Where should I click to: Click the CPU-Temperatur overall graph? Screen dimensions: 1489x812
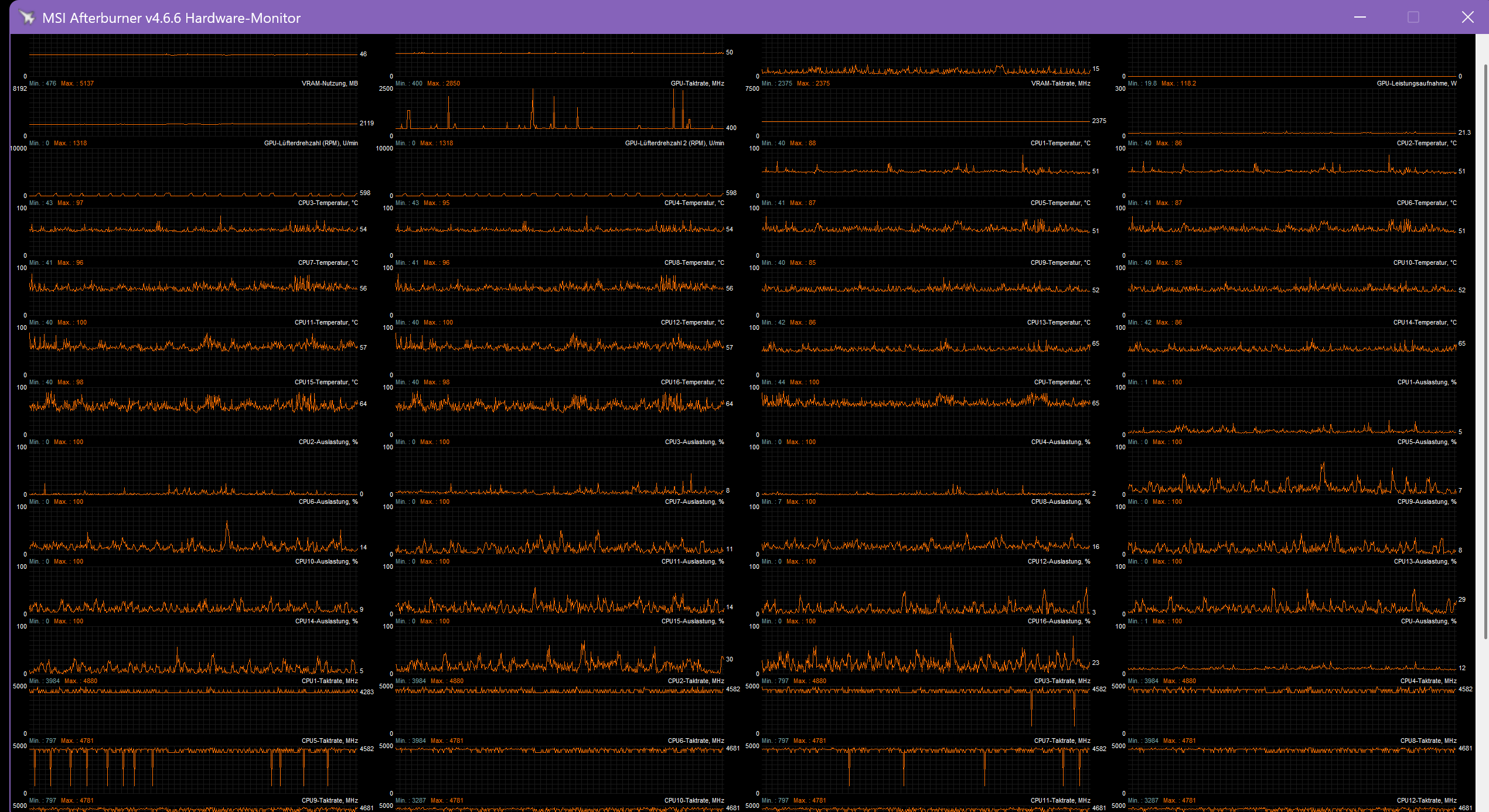click(x=926, y=411)
